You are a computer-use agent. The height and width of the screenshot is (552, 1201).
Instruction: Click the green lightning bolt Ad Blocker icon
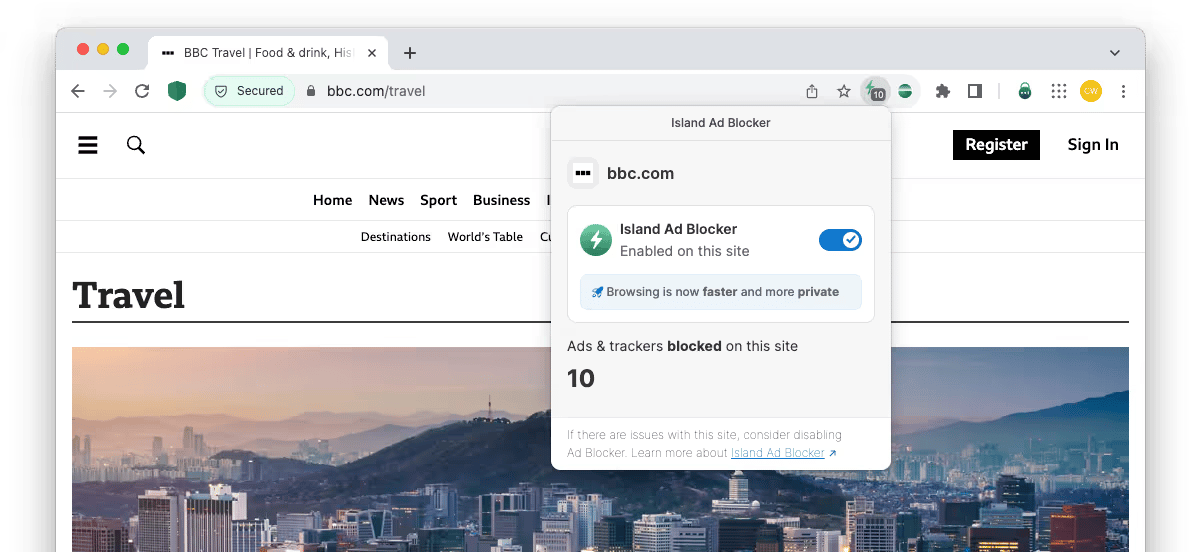(x=596, y=240)
